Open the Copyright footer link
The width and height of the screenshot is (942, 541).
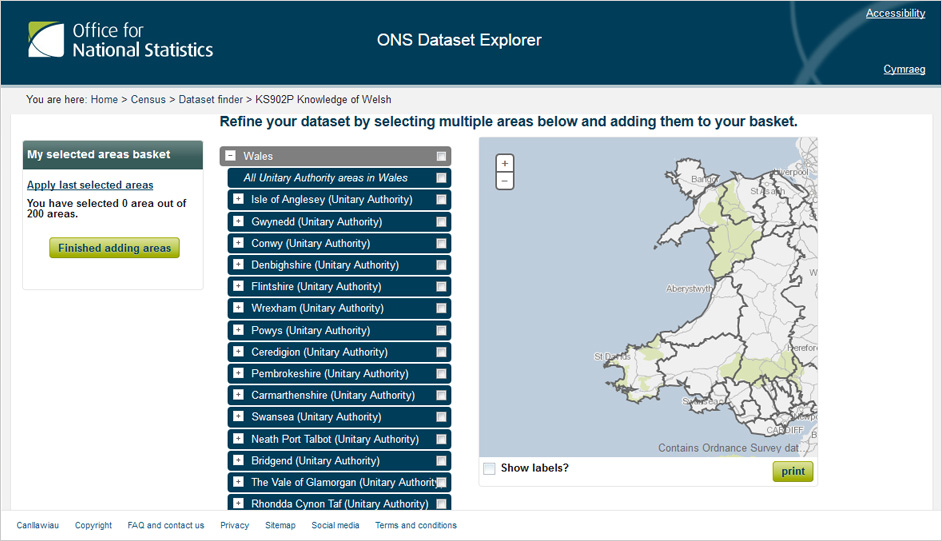pos(93,525)
